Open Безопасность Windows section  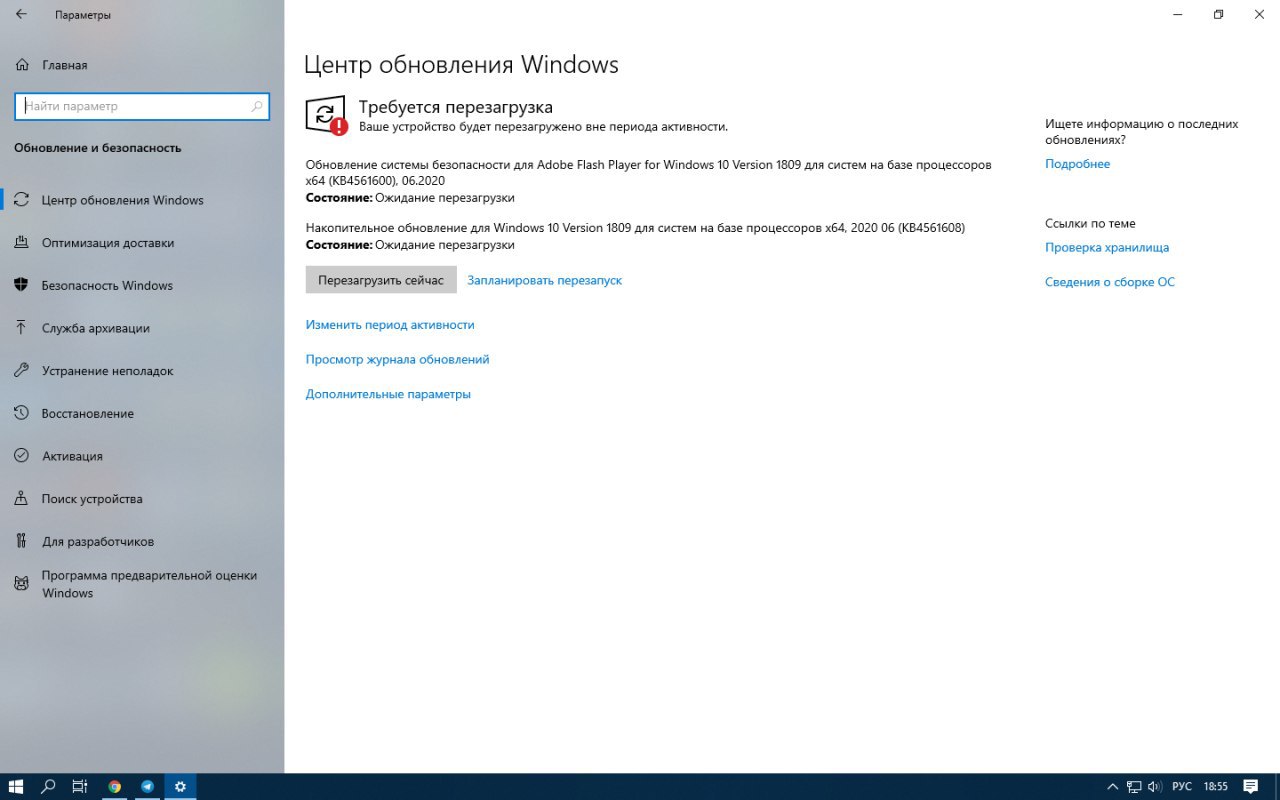142,286
